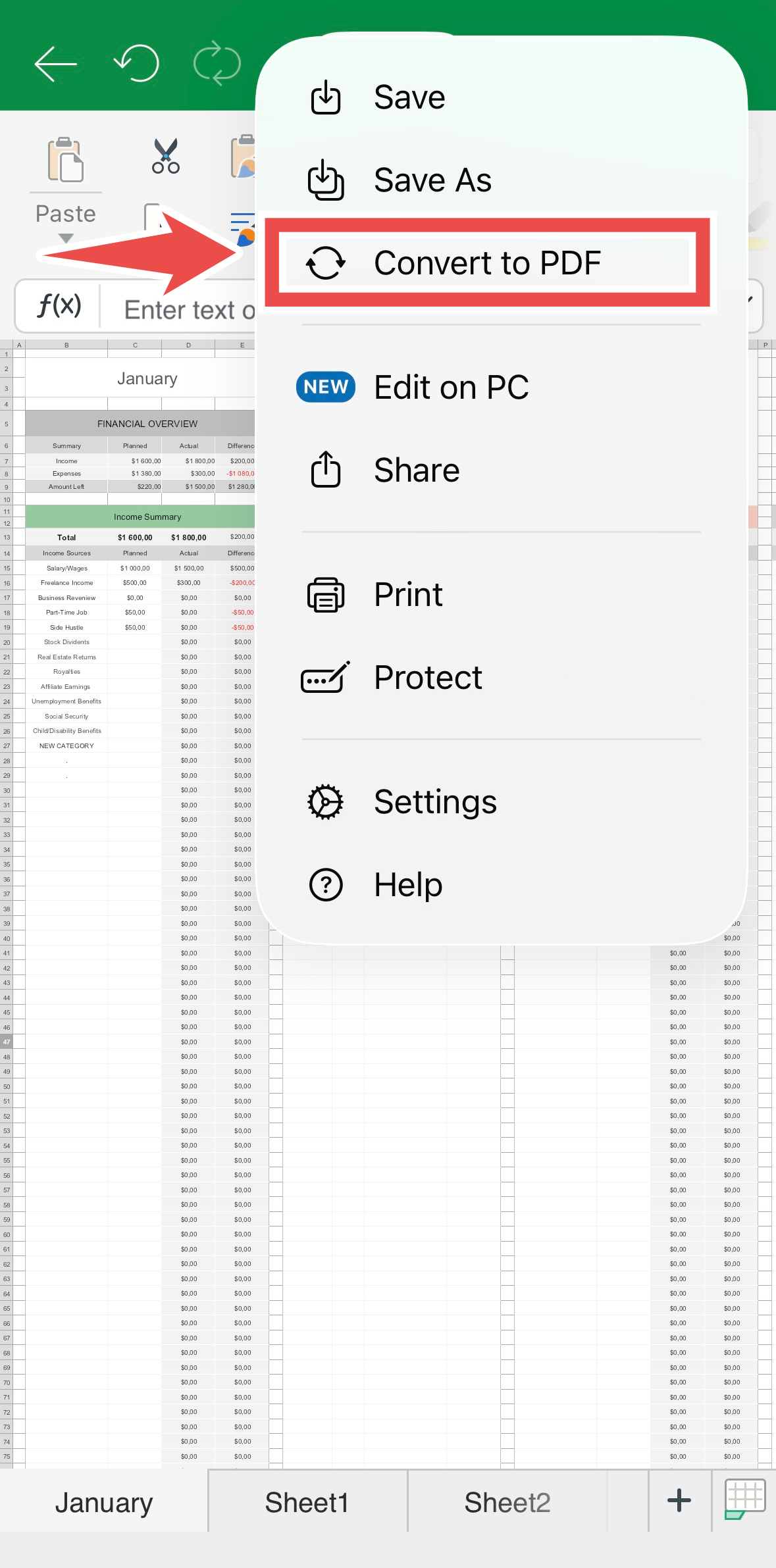The height and width of the screenshot is (1568, 776).
Task: Open Help from the menu
Action: (502, 884)
